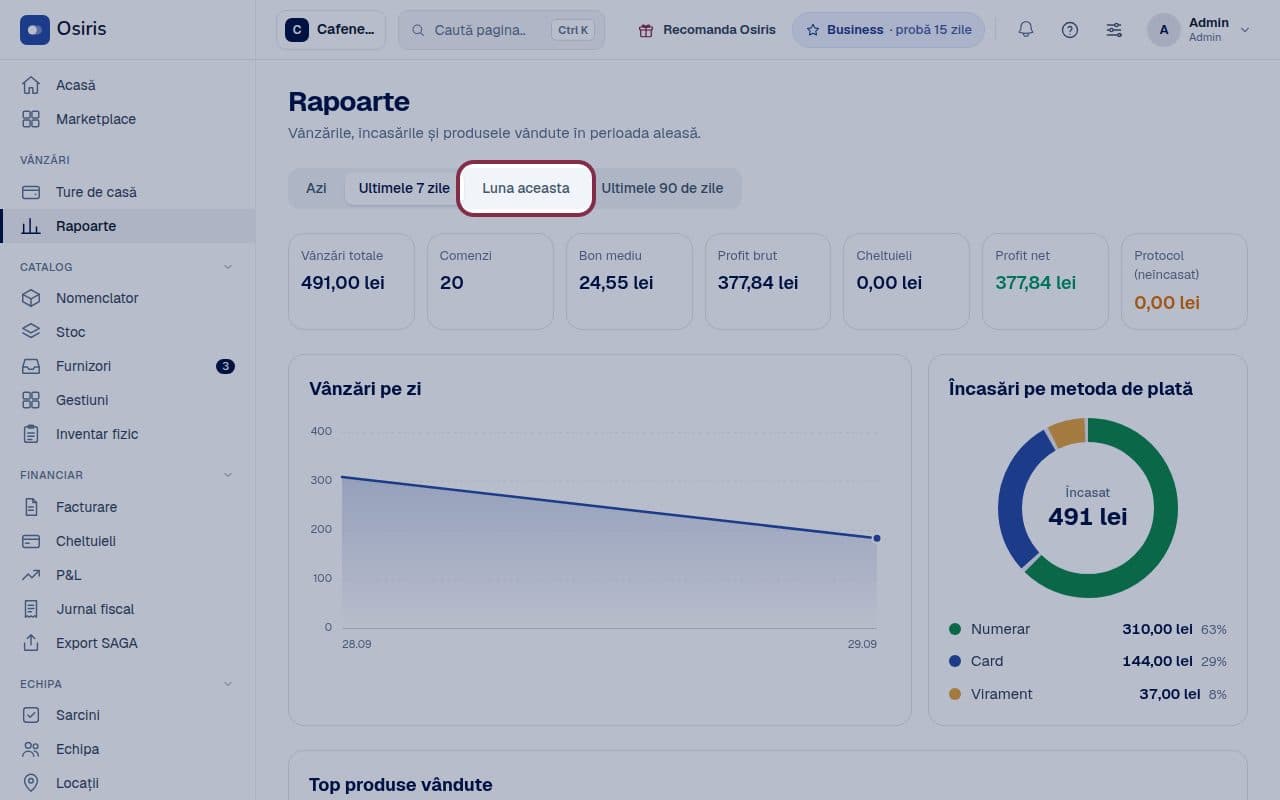
Task: Collapse the Financiar sidebar section
Action: coord(227,475)
